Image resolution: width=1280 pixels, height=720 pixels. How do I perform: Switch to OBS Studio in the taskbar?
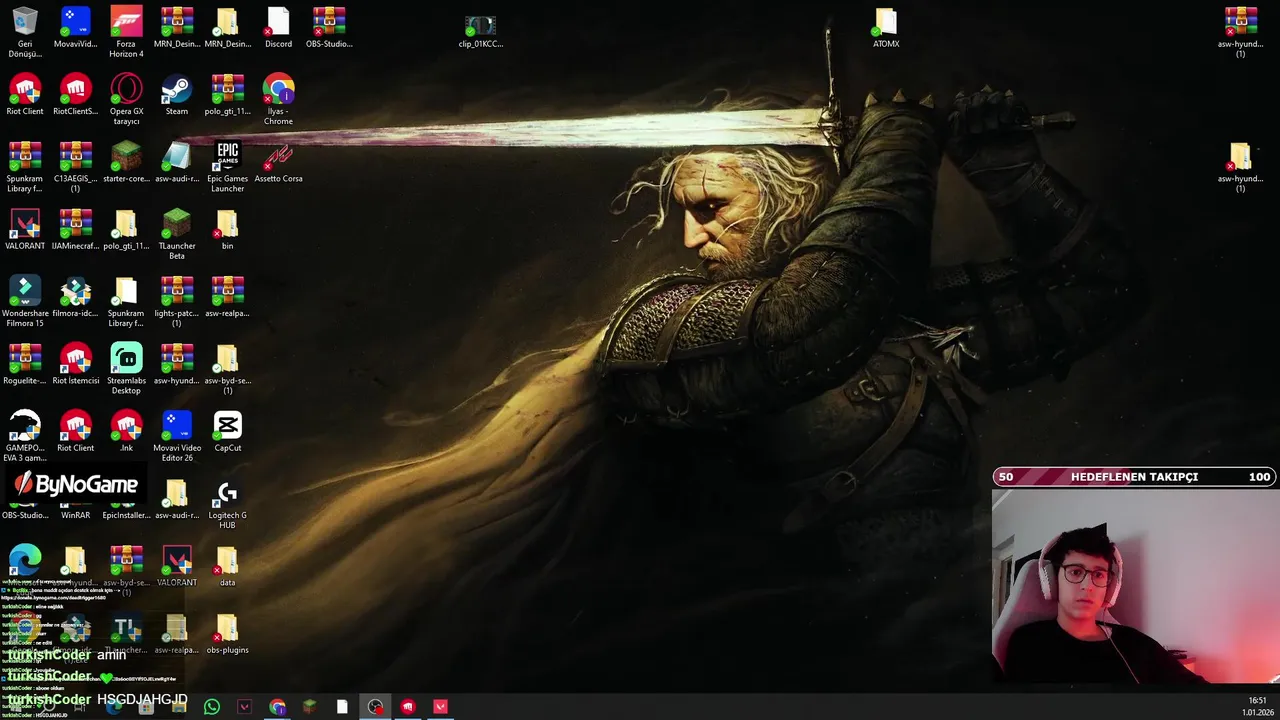pos(375,707)
